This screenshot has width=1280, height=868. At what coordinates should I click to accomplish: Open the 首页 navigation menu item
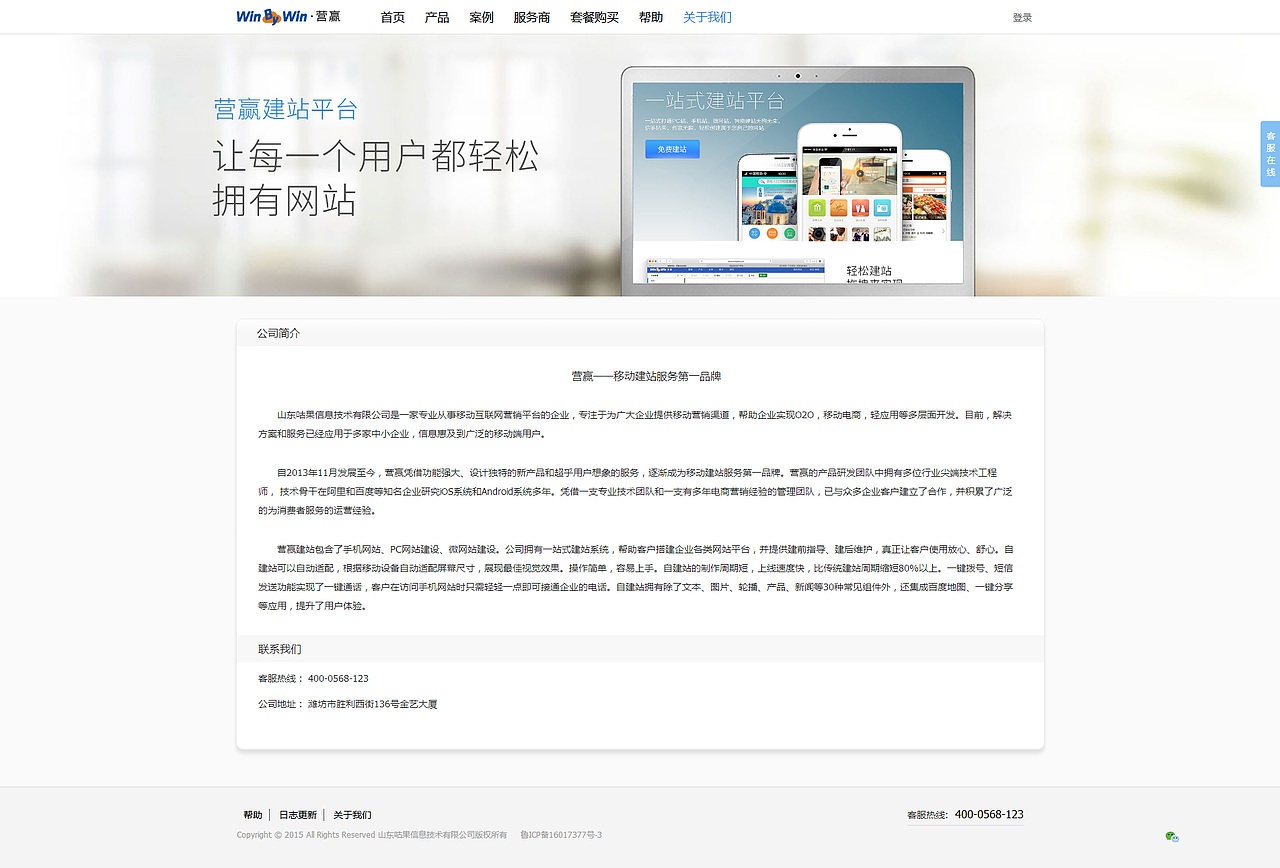coord(392,16)
